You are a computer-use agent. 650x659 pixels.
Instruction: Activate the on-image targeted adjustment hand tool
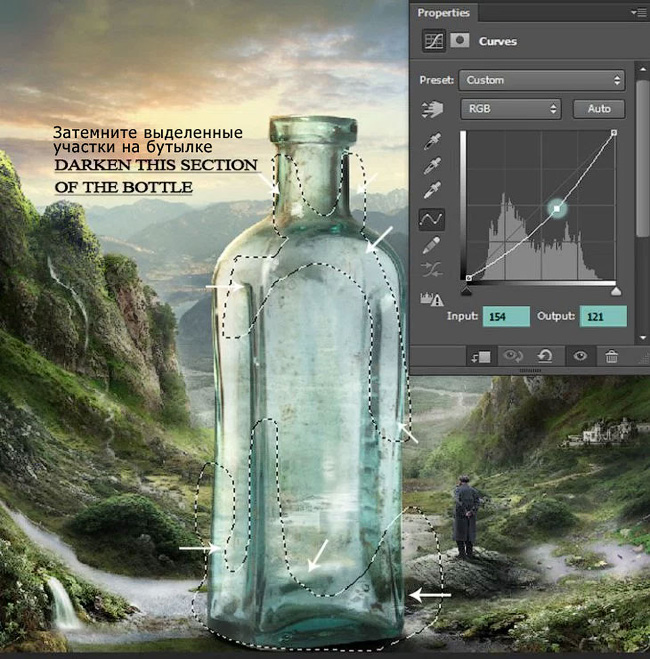(x=432, y=109)
